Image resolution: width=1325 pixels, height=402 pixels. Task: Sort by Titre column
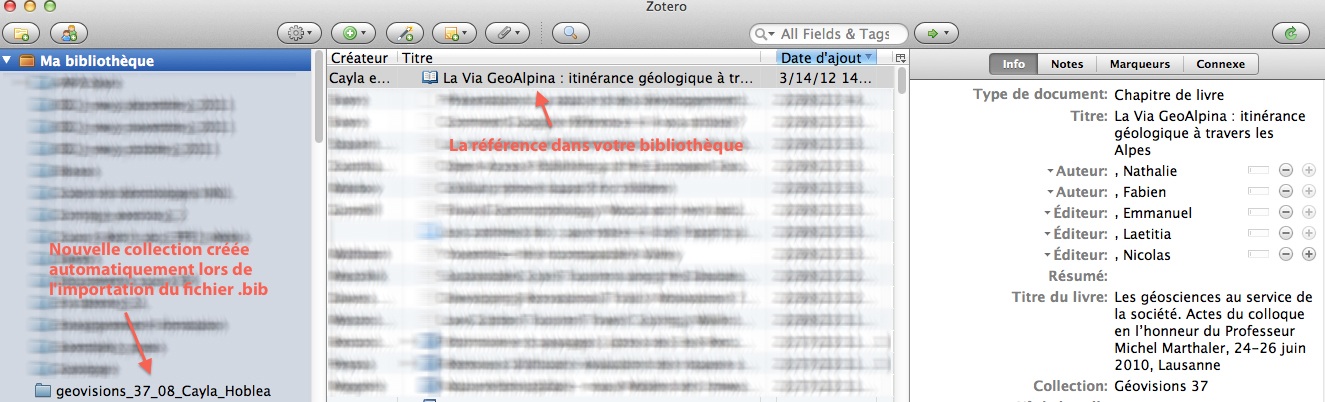click(x=586, y=58)
